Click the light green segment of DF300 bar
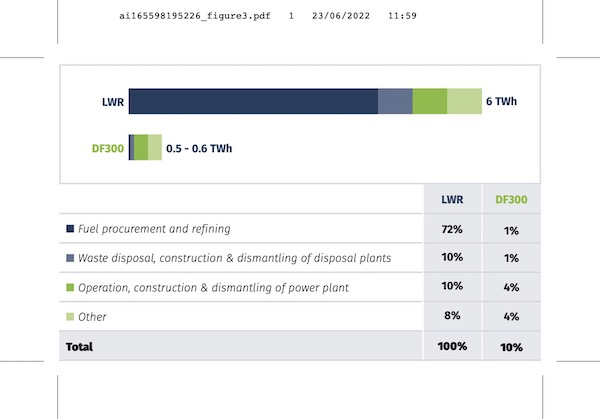Viewport: 600px width, 419px height. point(154,148)
